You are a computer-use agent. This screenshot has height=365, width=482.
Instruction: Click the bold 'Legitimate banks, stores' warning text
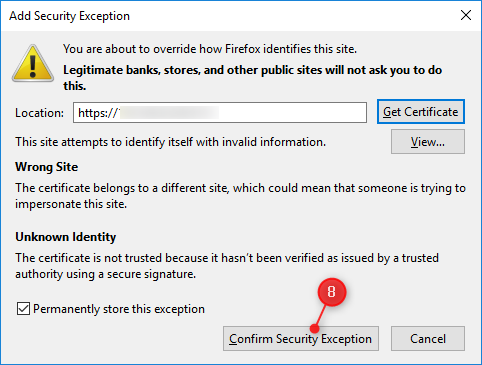point(253,78)
